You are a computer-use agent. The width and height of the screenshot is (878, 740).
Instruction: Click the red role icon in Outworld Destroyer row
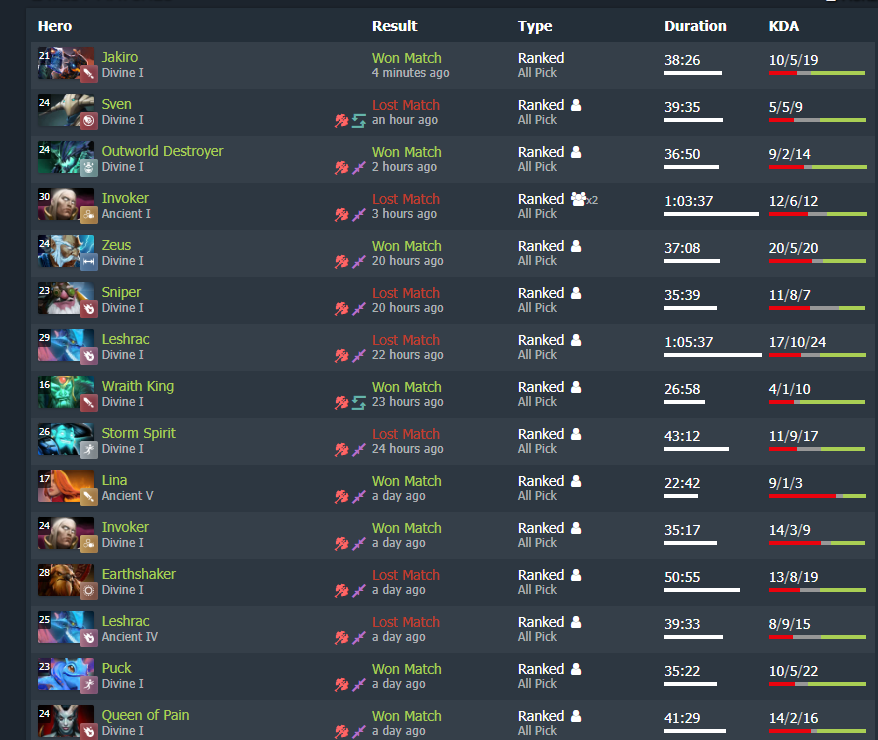point(342,167)
